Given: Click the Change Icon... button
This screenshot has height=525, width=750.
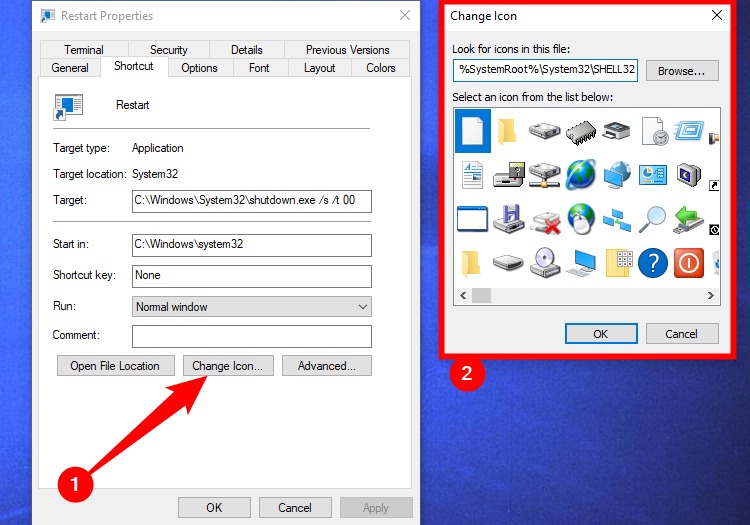Looking at the screenshot, I should pos(228,366).
